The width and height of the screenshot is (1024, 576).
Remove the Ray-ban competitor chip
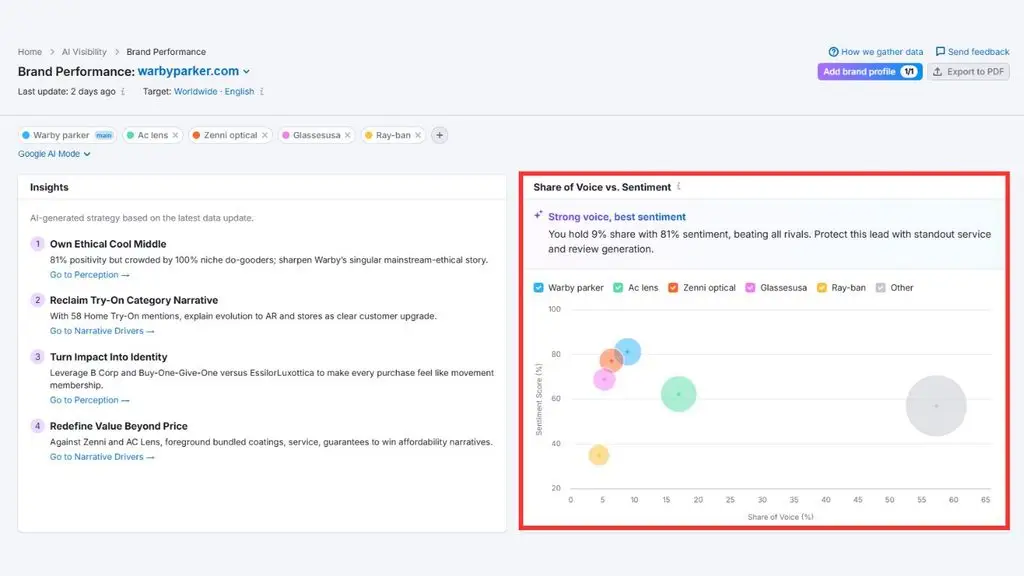pyautogui.click(x=418, y=135)
